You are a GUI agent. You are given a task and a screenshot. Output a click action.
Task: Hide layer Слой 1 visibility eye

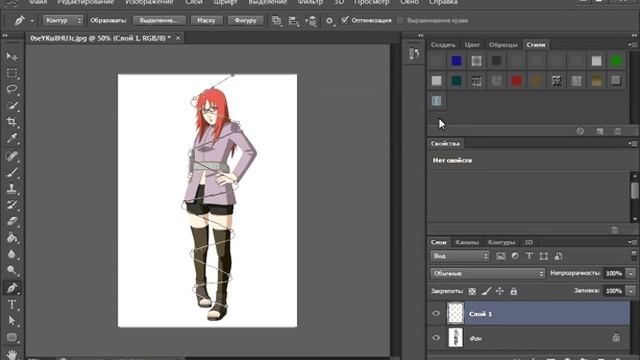(436, 313)
